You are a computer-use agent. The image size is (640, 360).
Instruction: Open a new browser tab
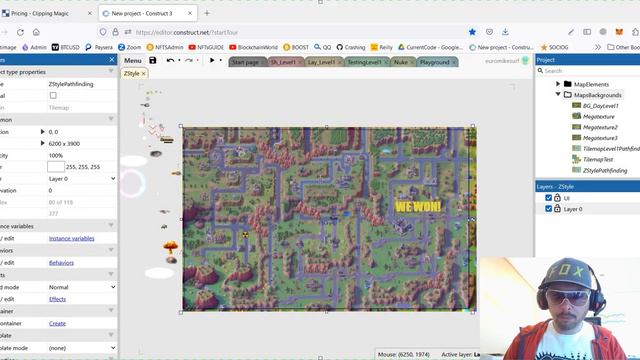point(207,13)
